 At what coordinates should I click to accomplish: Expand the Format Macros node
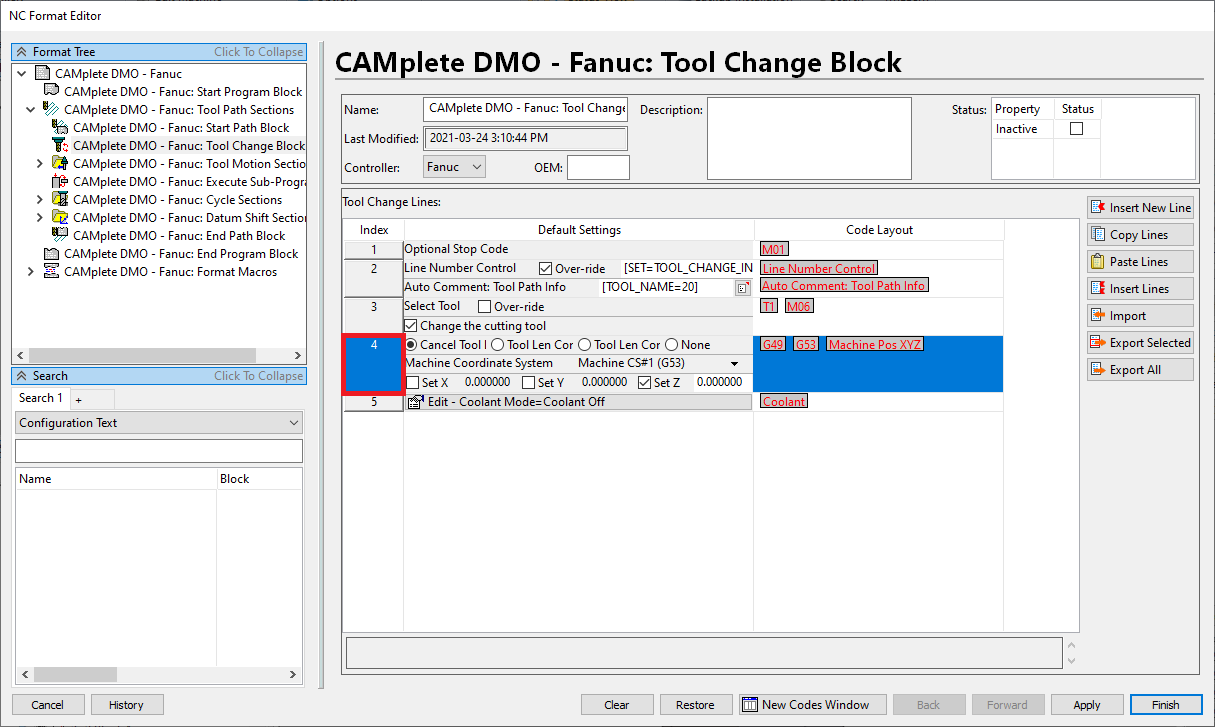(31, 271)
